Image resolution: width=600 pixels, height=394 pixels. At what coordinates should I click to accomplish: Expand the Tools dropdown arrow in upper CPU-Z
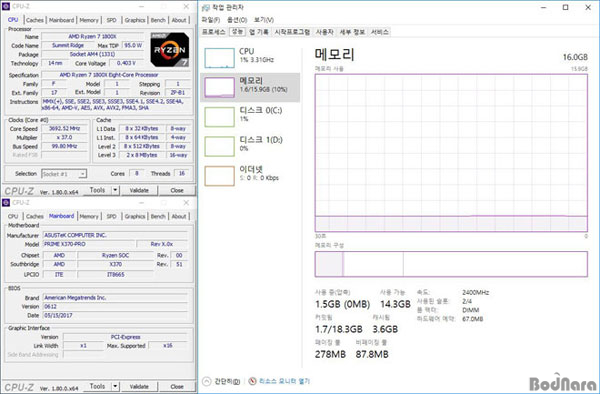(x=115, y=190)
